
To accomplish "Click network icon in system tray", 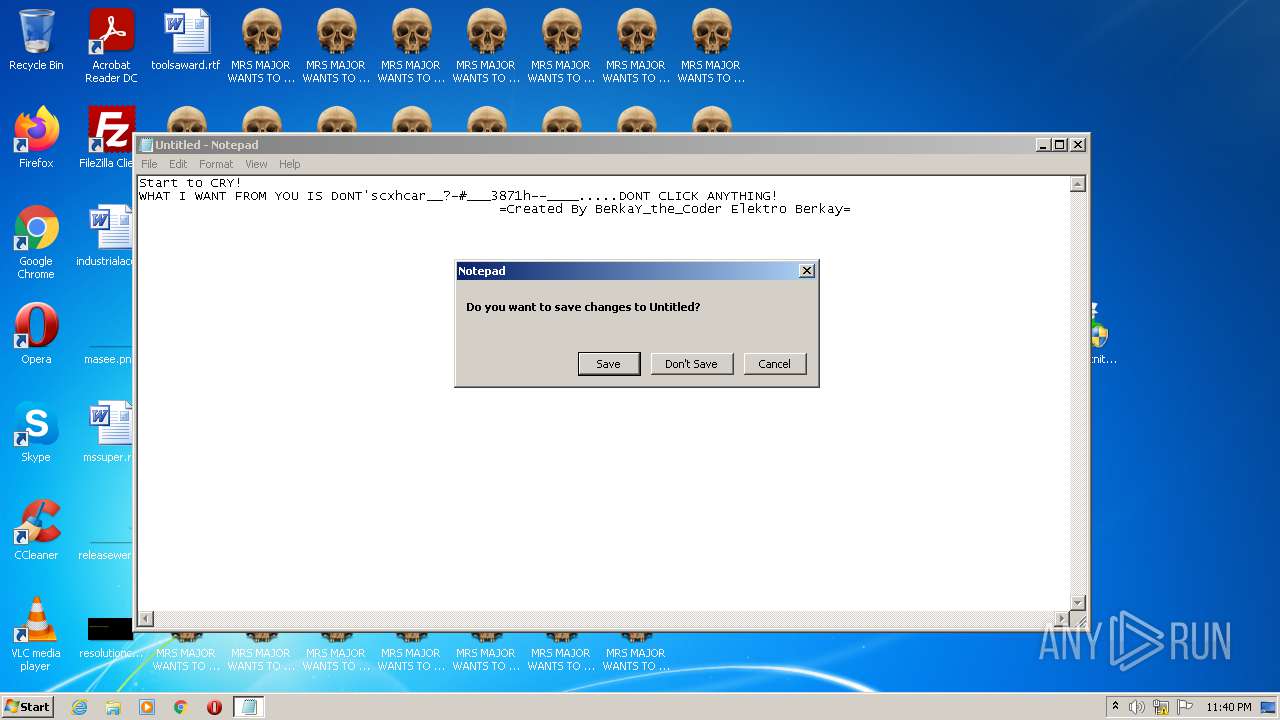I will point(1161,707).
